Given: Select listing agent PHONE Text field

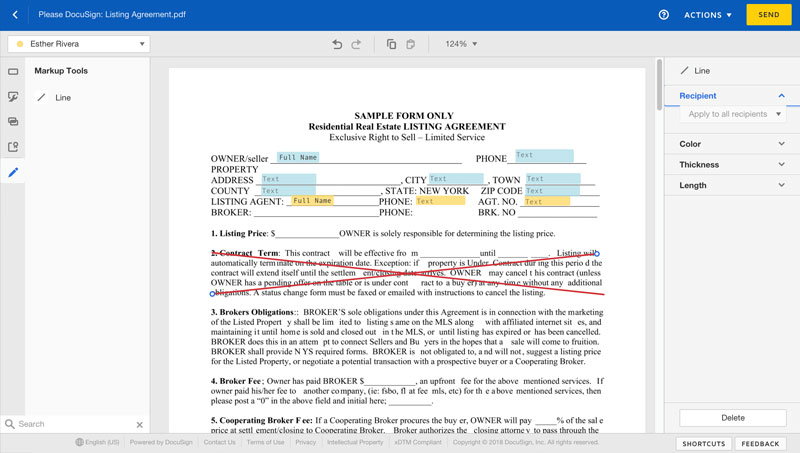Looking at the screenshot, I should [x=440, y=201].
